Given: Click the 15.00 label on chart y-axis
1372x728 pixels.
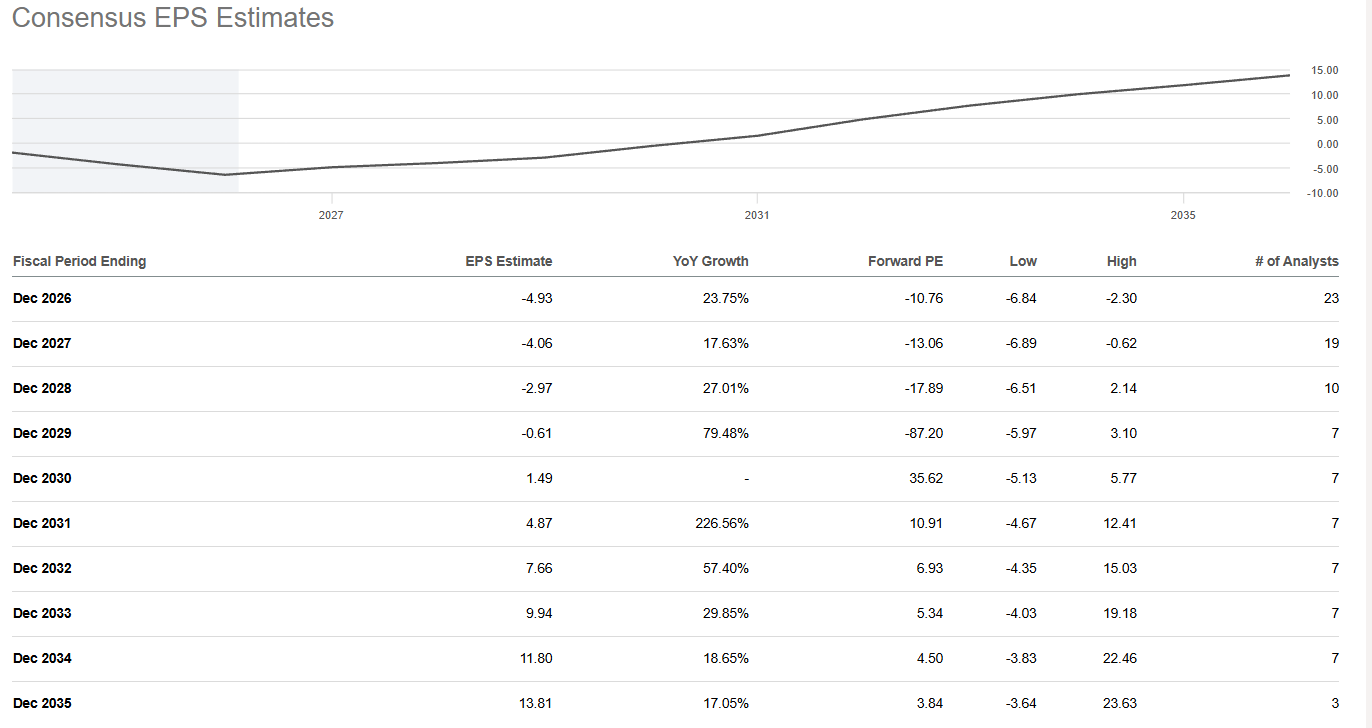Looking at the screenshot, I should tap(1325, 70).
